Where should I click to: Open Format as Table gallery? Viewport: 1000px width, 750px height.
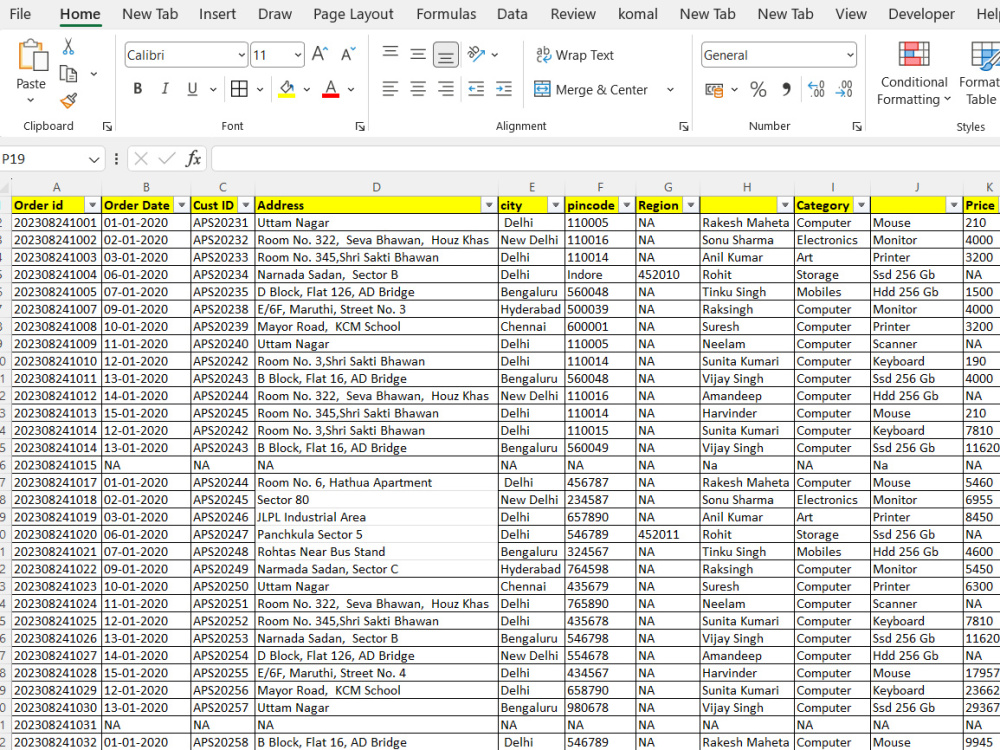(x=980, y=73)
